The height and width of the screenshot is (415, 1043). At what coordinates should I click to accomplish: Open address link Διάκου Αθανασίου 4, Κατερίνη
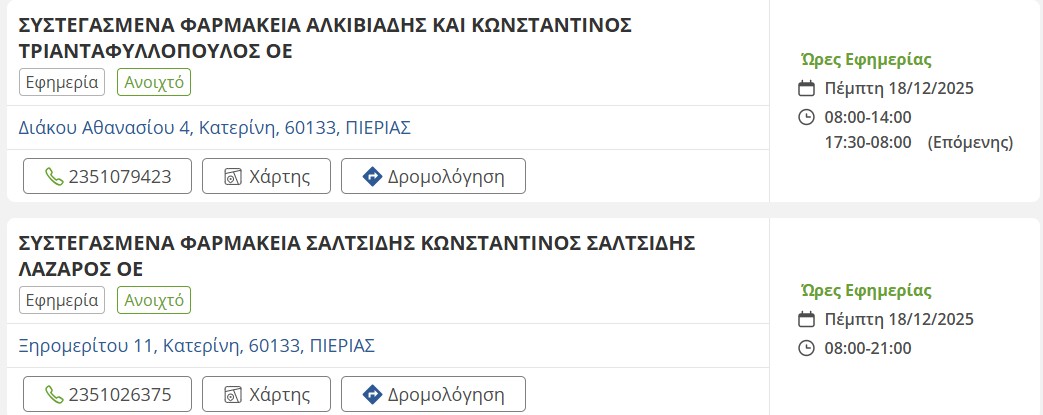click(x=215, y=128)
